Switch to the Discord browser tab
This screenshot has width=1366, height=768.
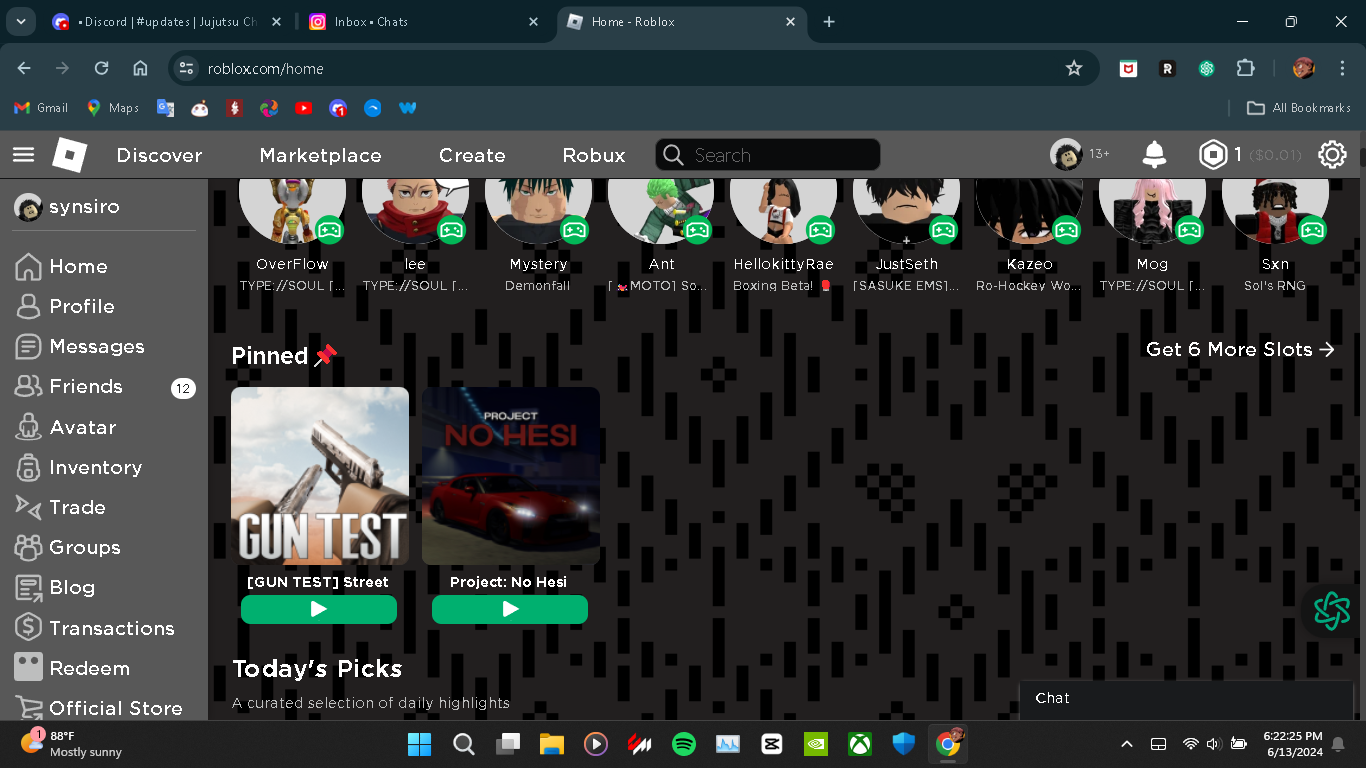click(x=168, y=21)
